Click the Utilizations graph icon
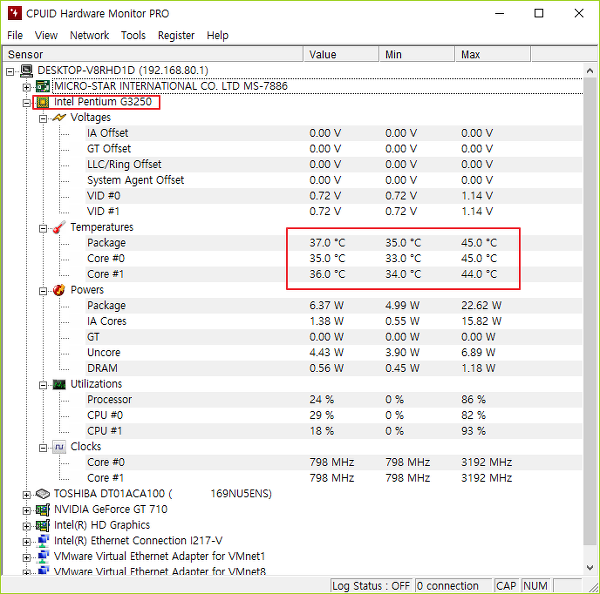 [x=59, y=384]
